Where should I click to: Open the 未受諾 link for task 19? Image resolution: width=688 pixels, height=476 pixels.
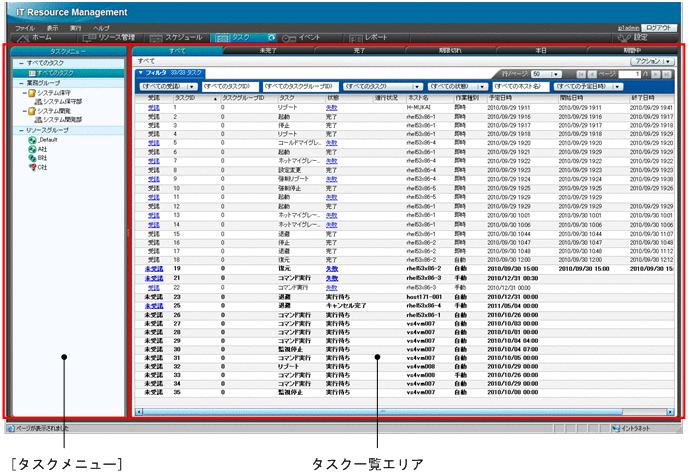(x=154, y=269)
